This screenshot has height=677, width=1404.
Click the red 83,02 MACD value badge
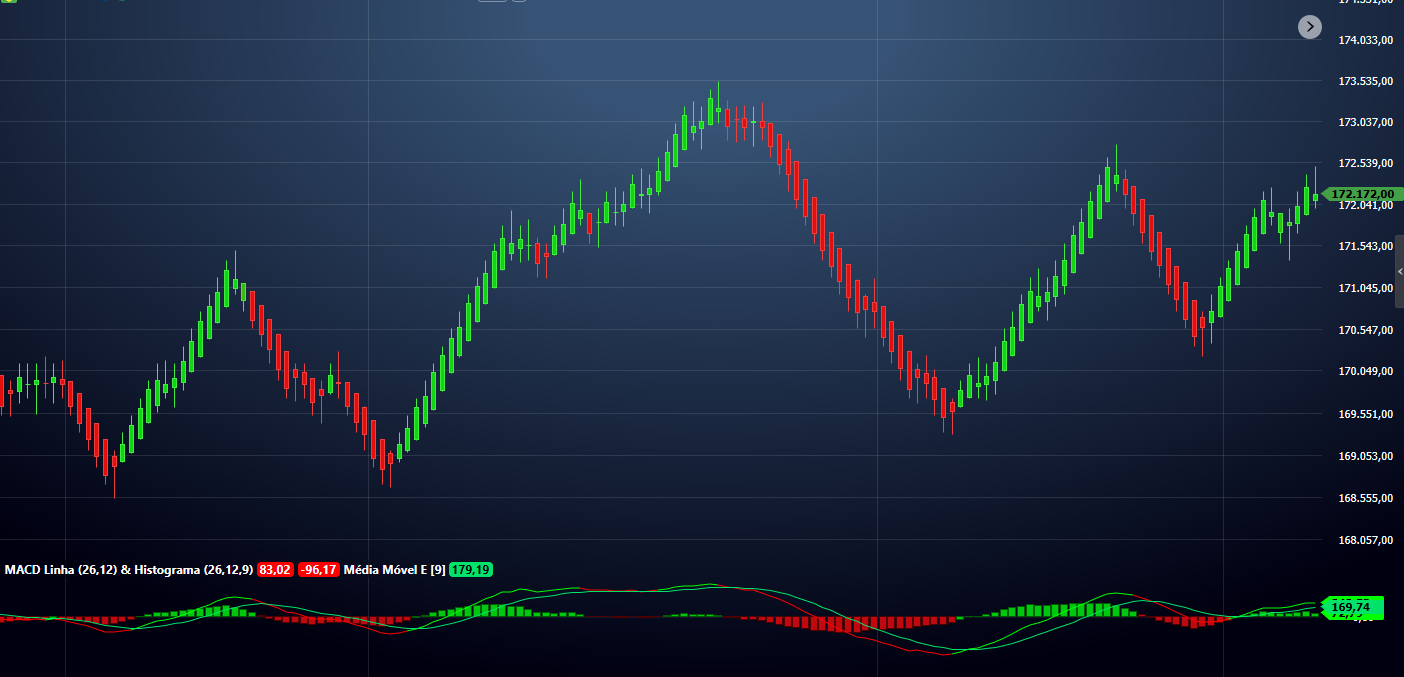[x=275, y=570]
